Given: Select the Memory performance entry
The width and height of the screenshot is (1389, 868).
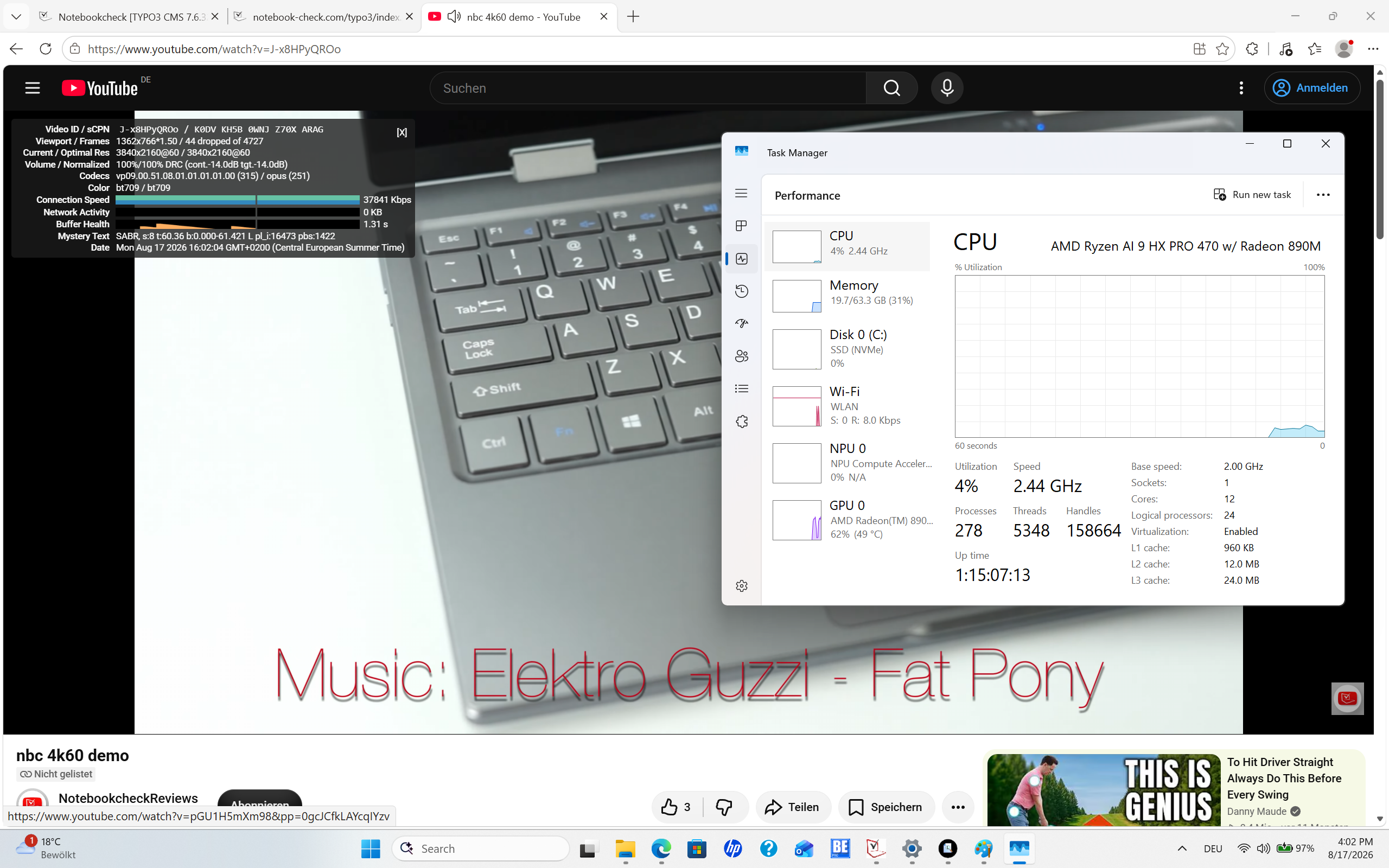Looking at the screenshot, I should (x=847, y=295).
